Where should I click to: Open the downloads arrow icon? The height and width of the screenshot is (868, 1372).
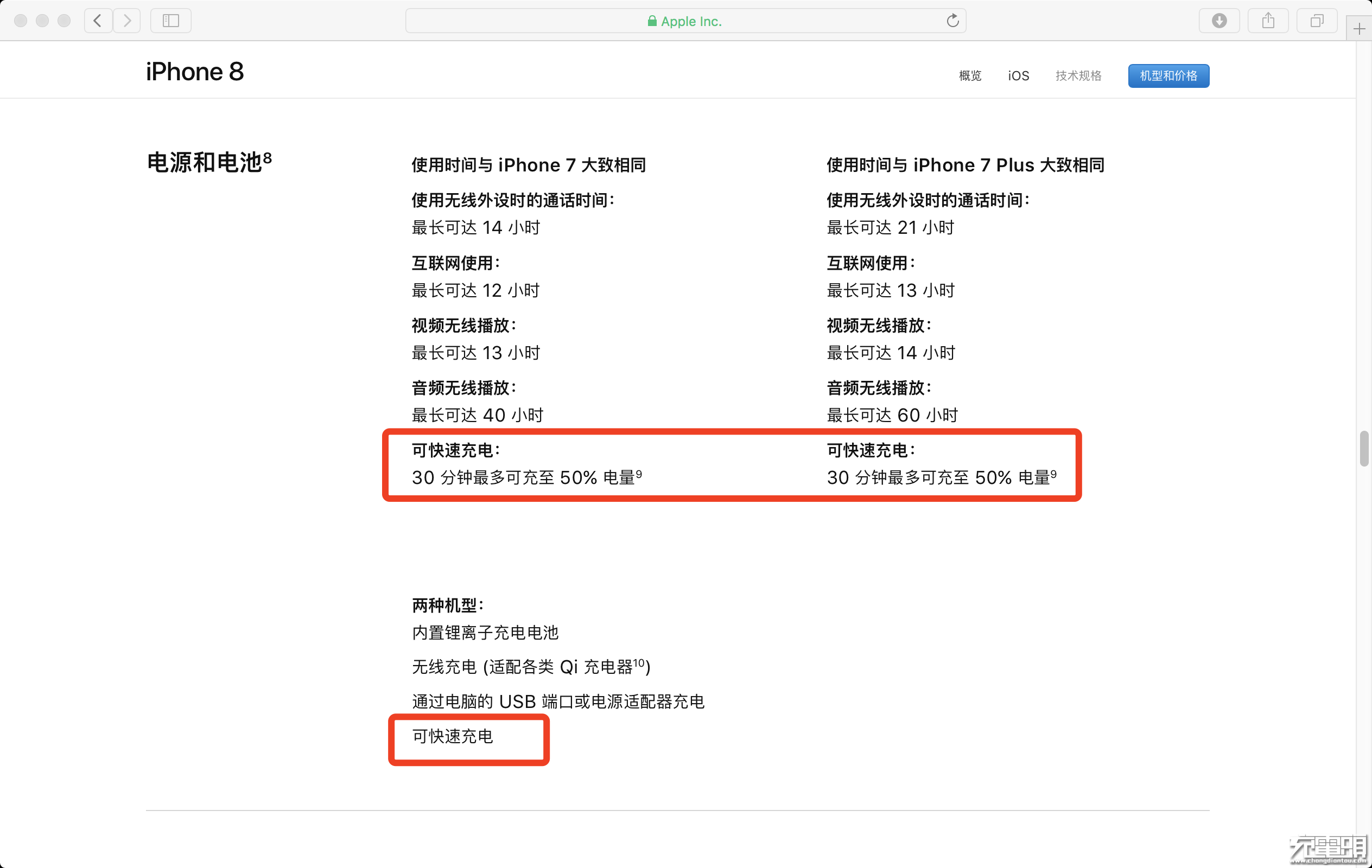[x=1219, y=21]
